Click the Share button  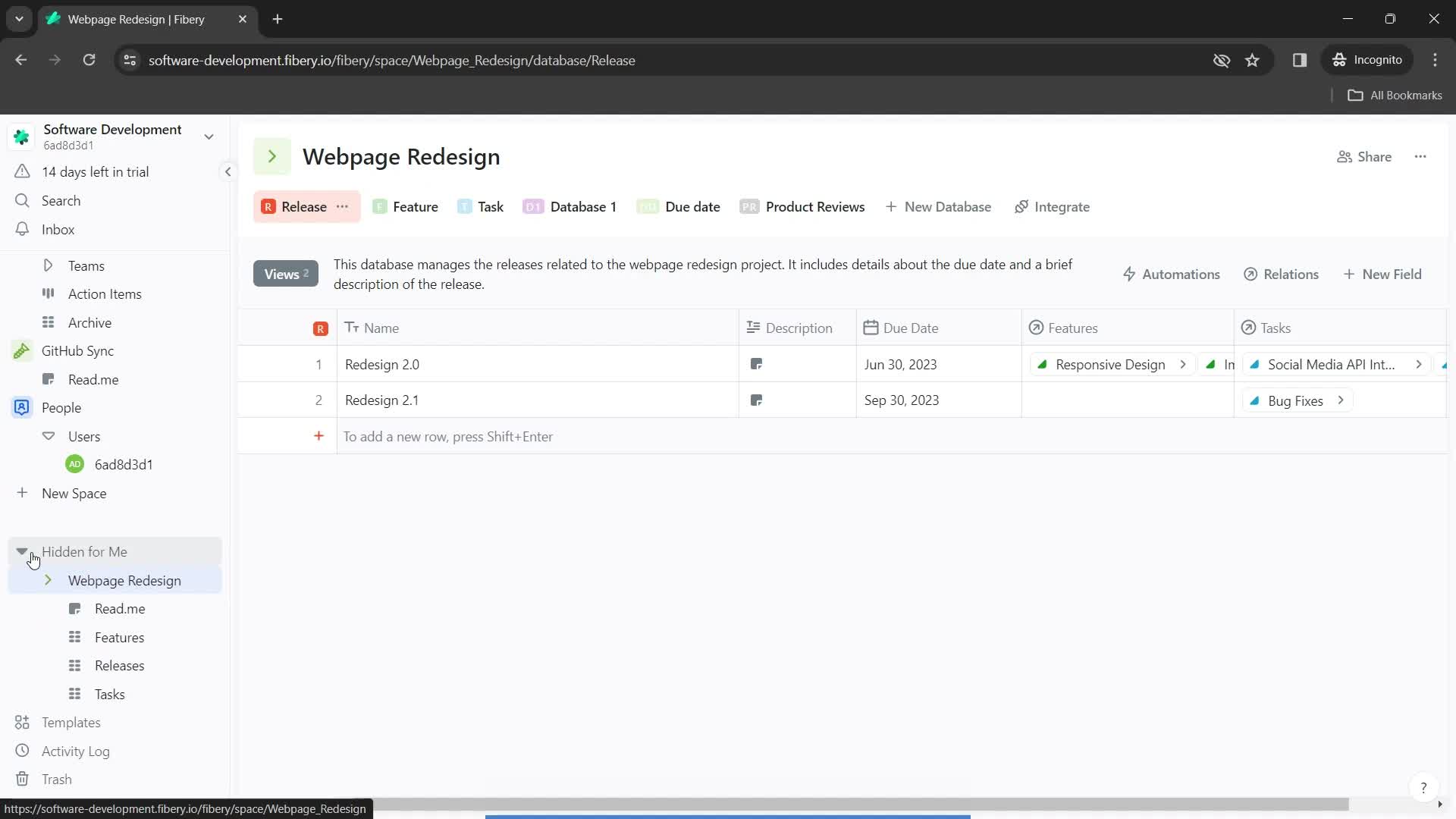[x=1364, y=157]
